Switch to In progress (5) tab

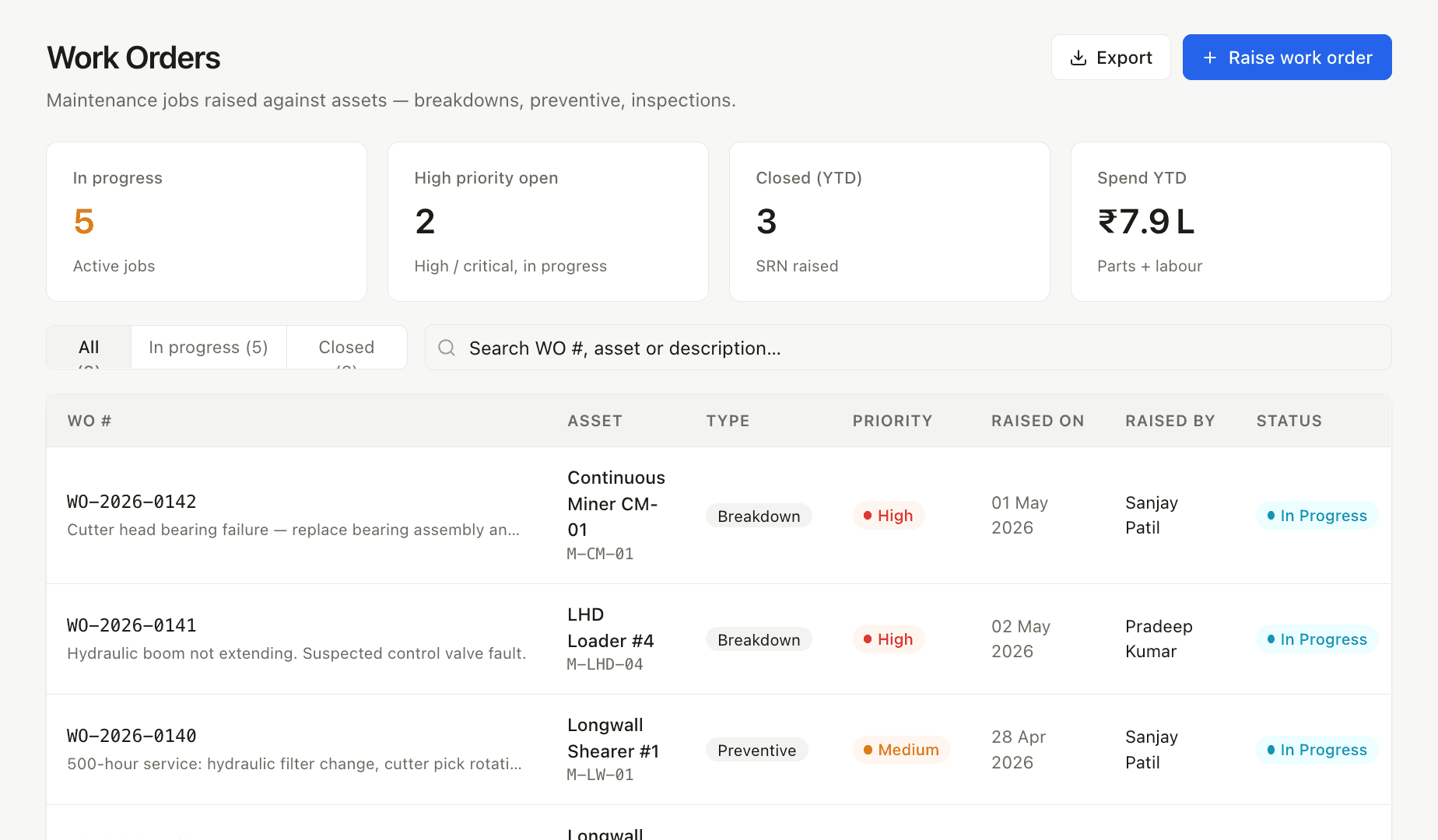click(x=209, y=348)
